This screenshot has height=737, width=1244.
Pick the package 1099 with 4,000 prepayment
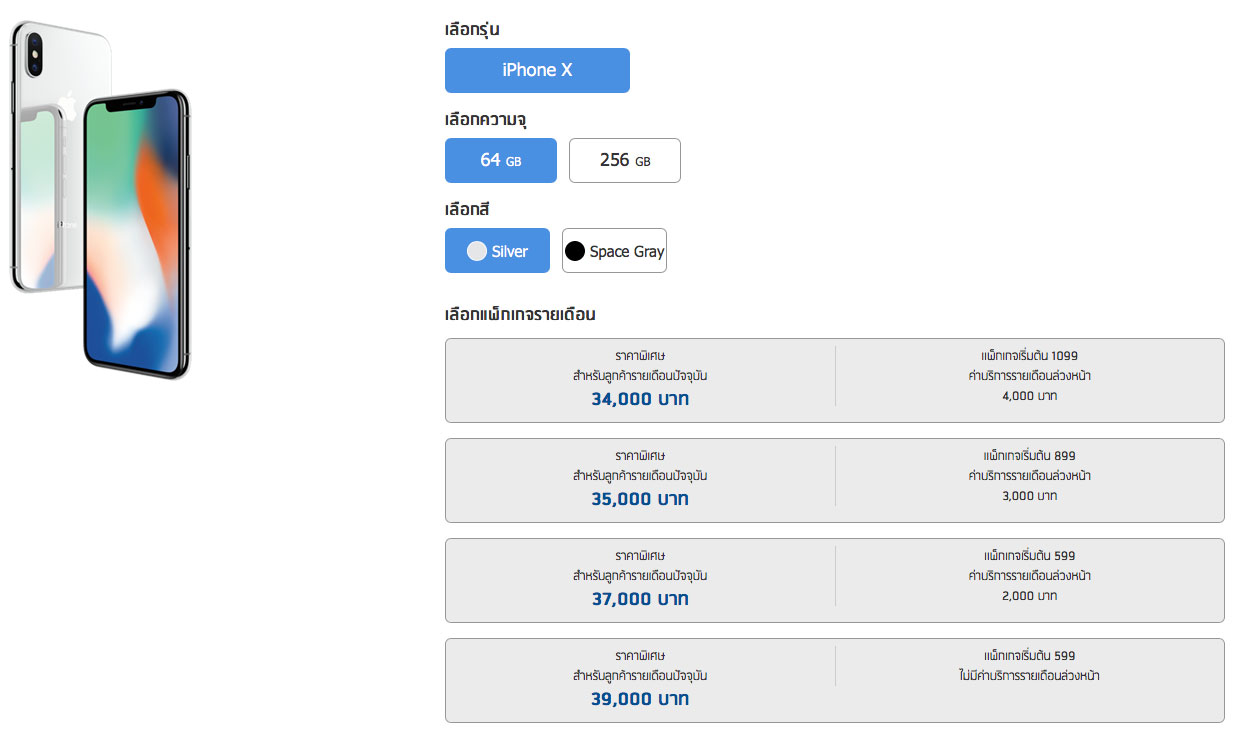[x=835, y=380]
